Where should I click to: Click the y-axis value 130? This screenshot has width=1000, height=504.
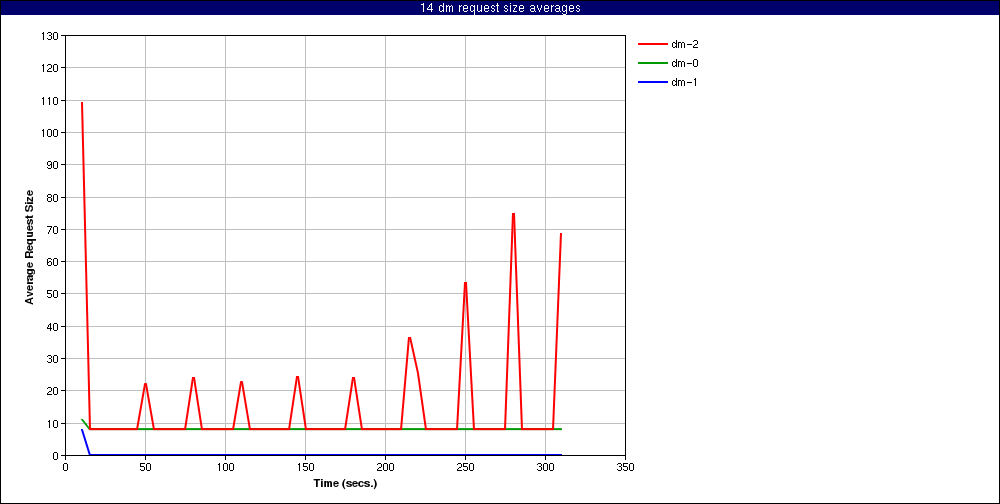click(x=52, y=36)
